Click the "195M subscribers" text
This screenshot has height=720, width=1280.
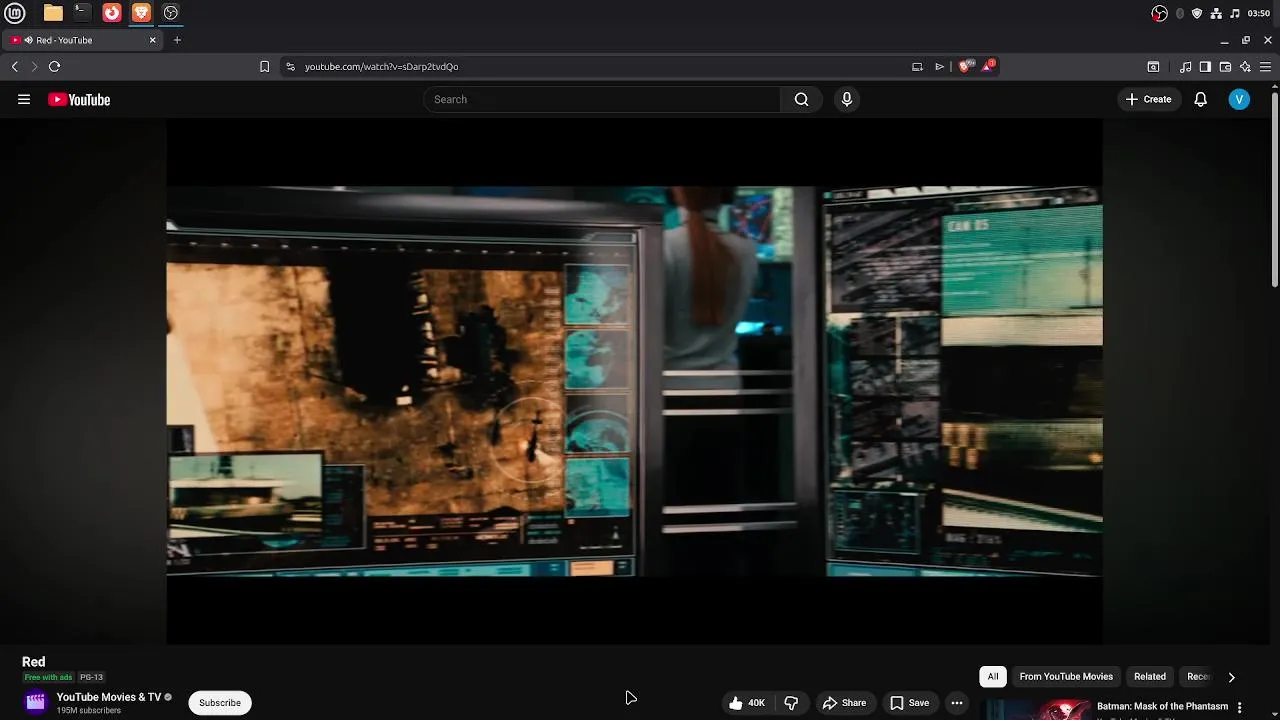tap(89, 711)
